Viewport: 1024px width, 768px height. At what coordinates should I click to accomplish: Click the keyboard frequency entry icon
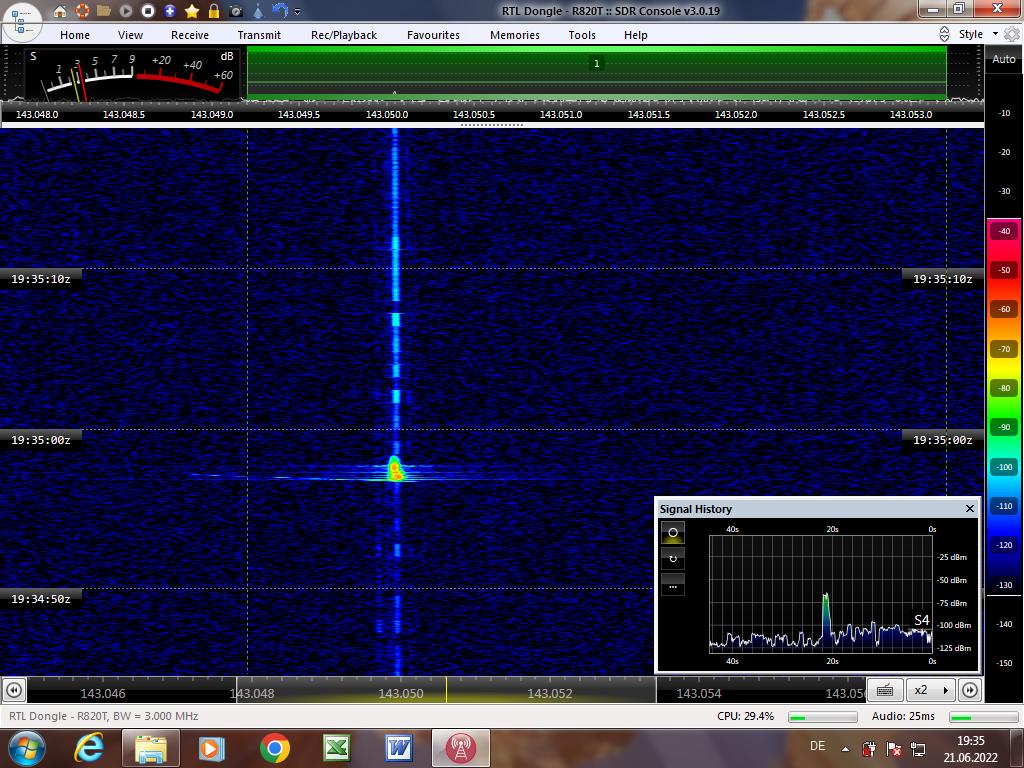tap(885, 690)
